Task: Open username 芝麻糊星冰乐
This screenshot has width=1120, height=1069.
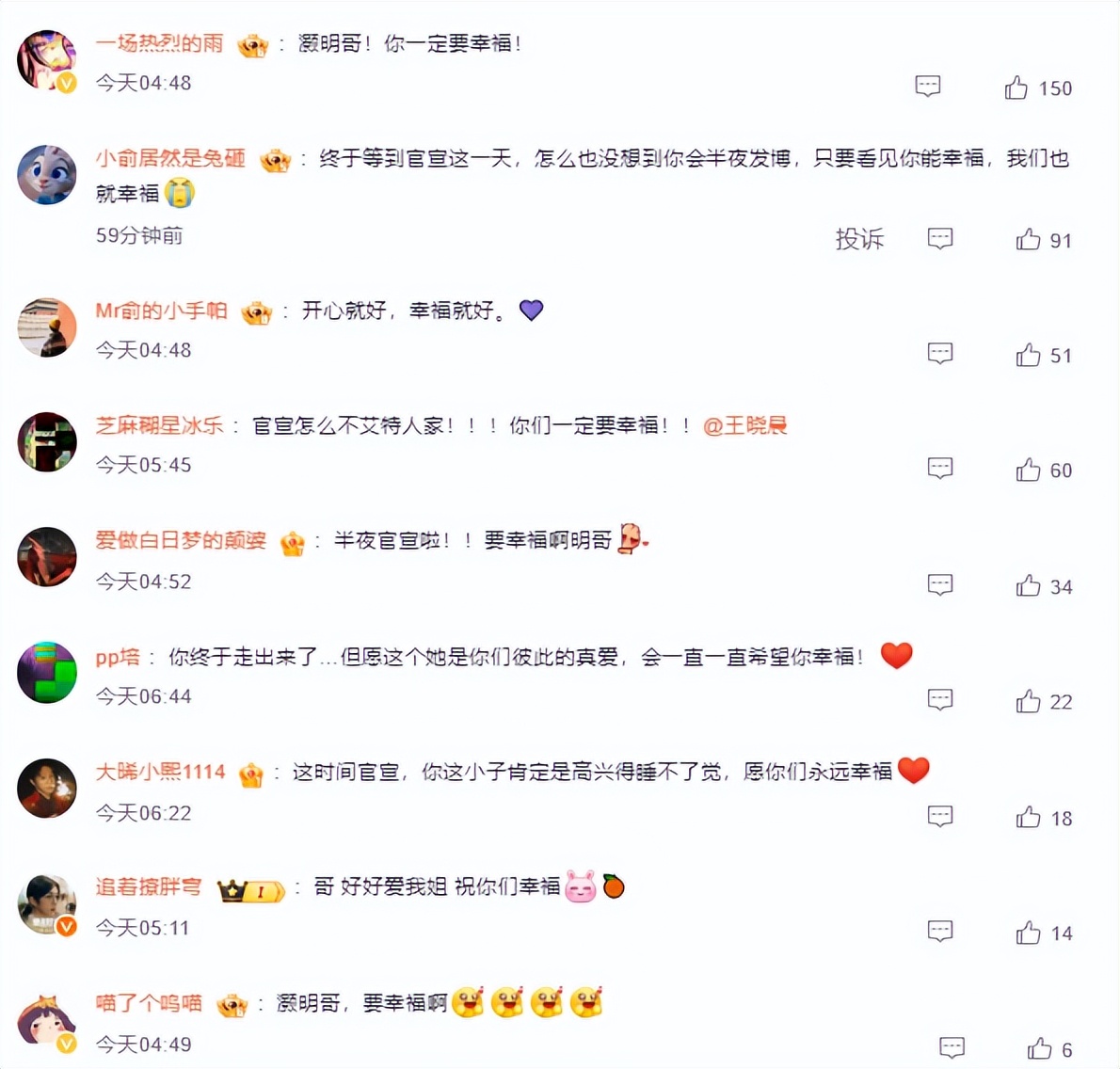Action: pyautogui.click(x=159, y=425)
